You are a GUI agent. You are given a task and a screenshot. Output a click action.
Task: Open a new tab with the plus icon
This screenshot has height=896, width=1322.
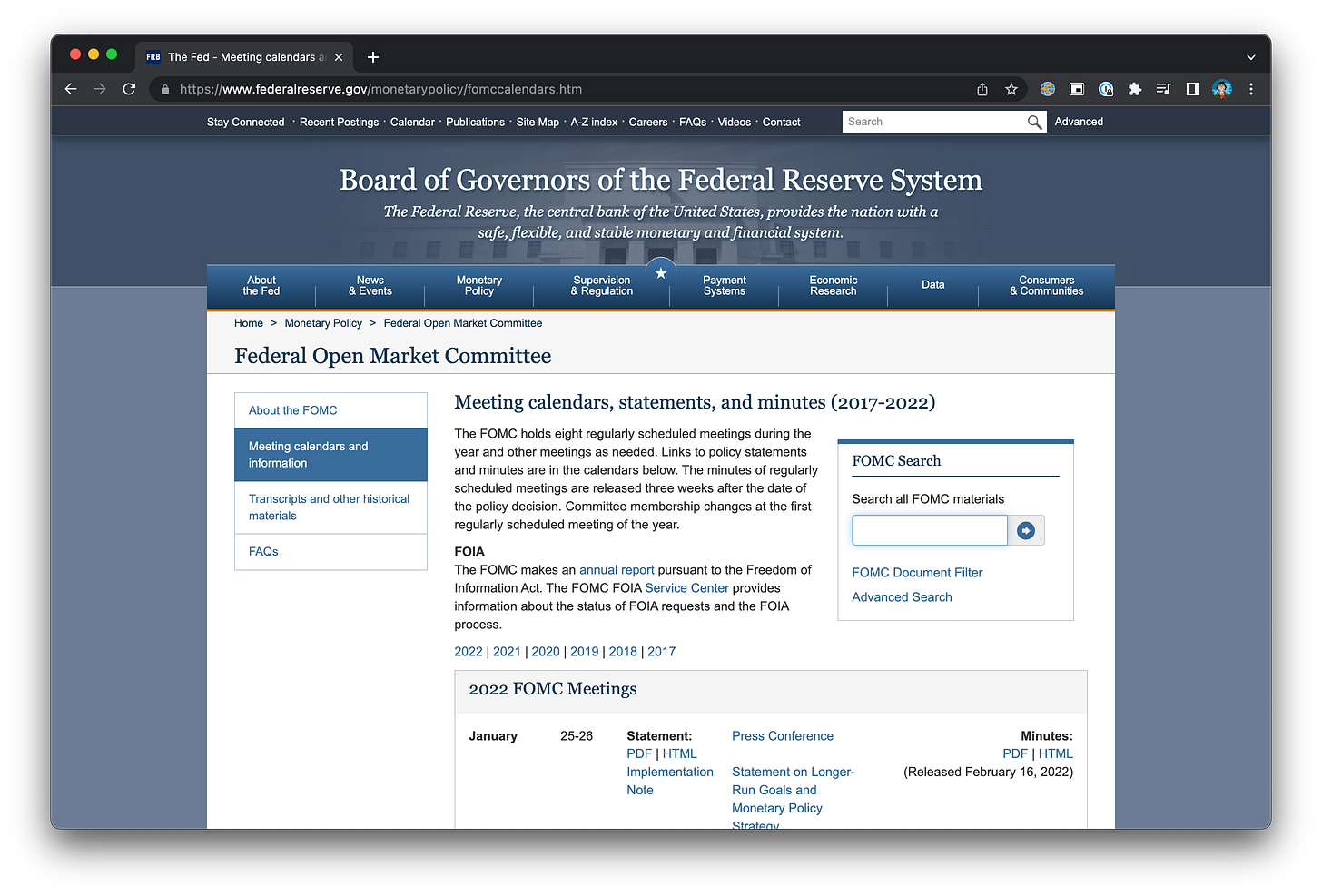pyautogui.click(x=373, y=57)
